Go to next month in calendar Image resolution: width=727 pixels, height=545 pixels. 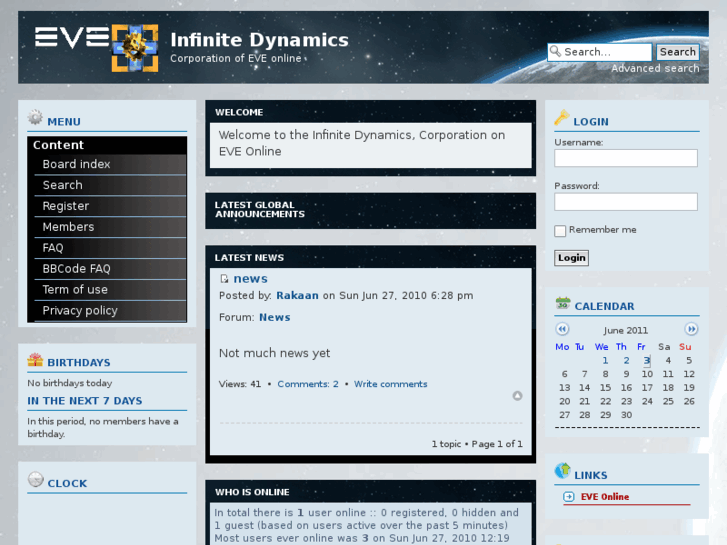[691, 329]
